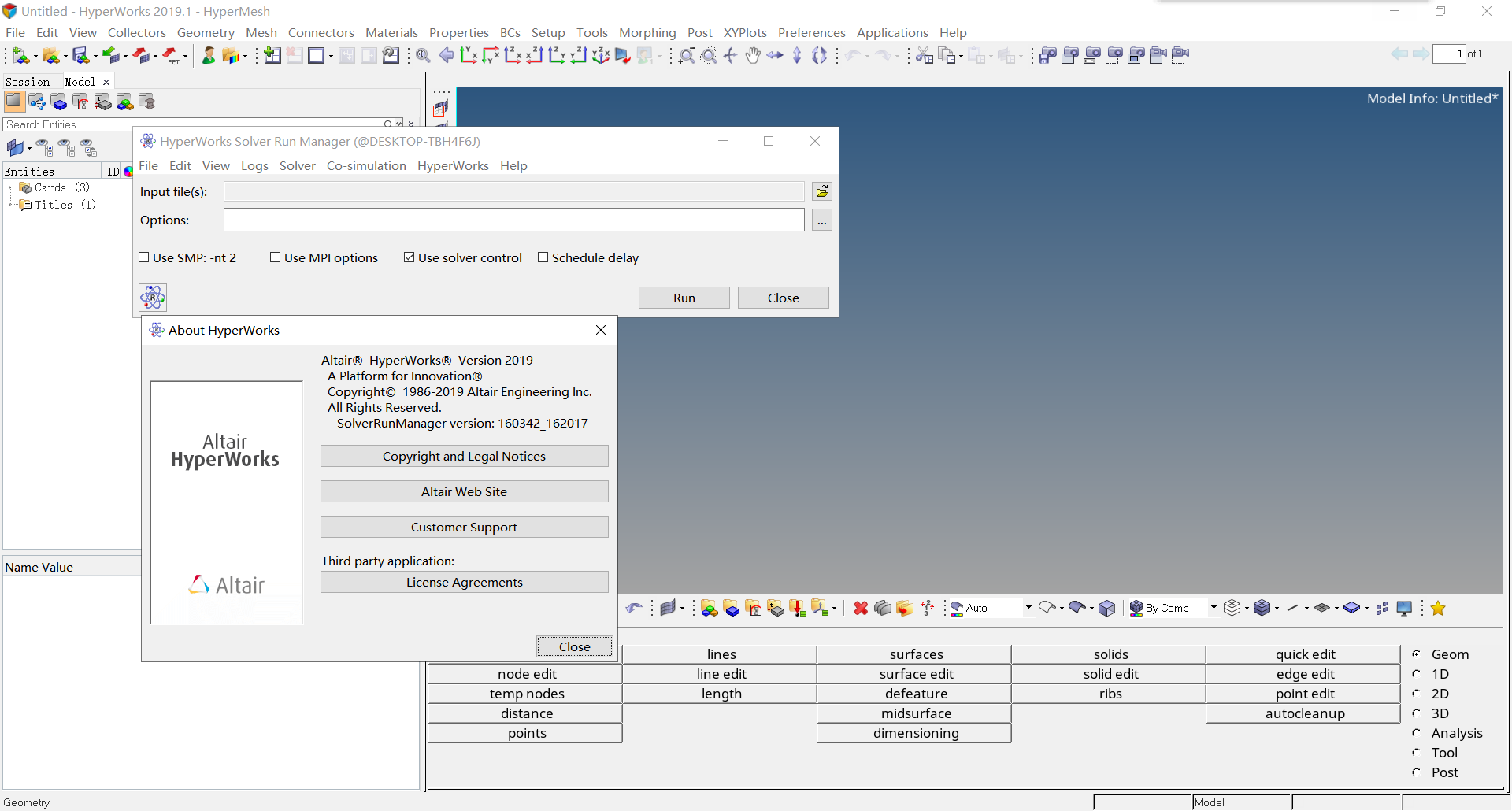Image resolution: width=1512 pixels, height=811 pixels.
Task: Open the Publish to PPT dropdown arrow
Action: pyautogui.click(x=185, y=57)
